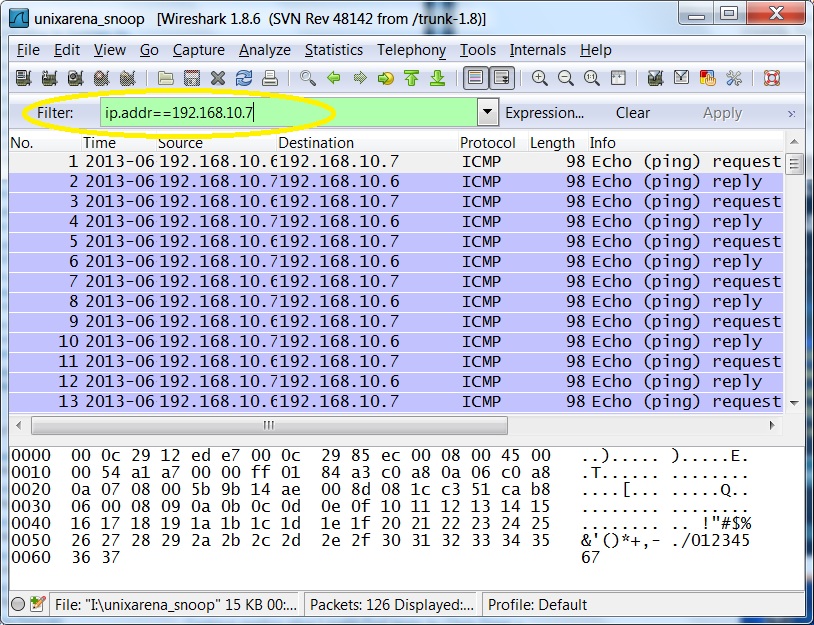Go forward in packet history
Screen dimensions: 814x625
(x=360, y=78)
